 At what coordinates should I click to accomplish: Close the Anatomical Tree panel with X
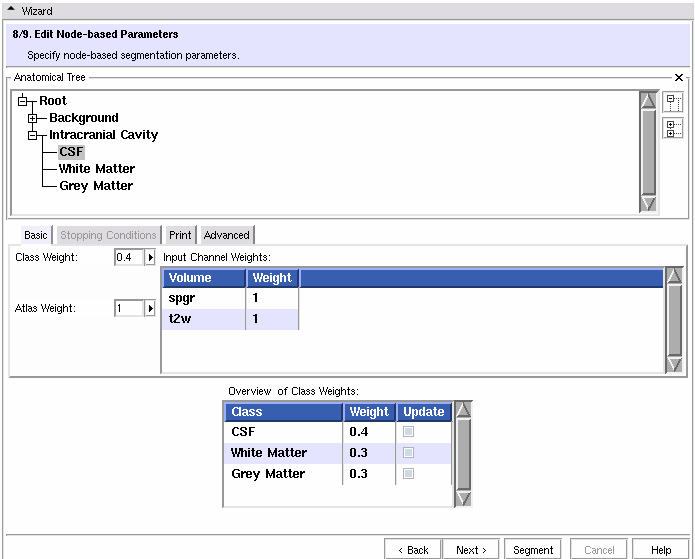click(679, 77)
